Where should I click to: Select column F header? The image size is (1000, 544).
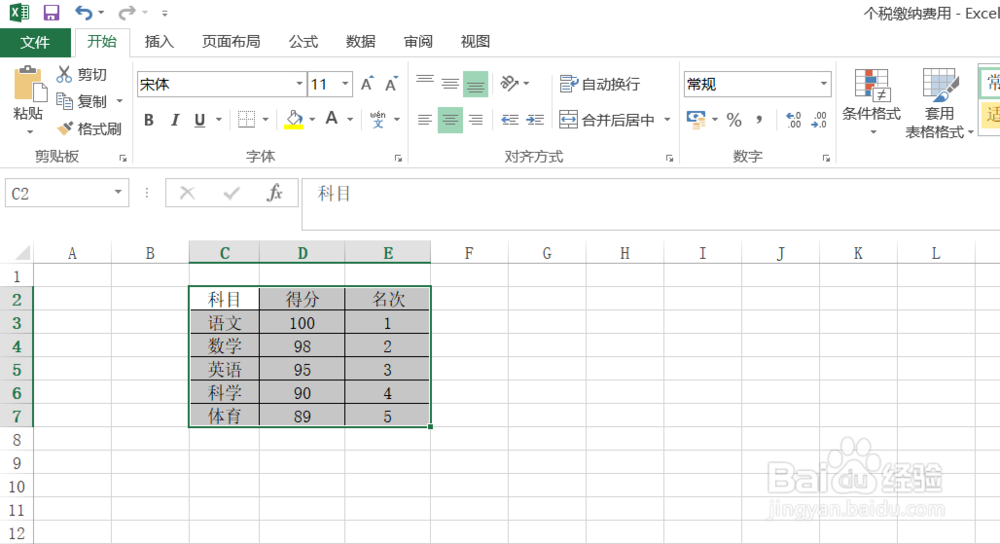(x=469, y=253)
